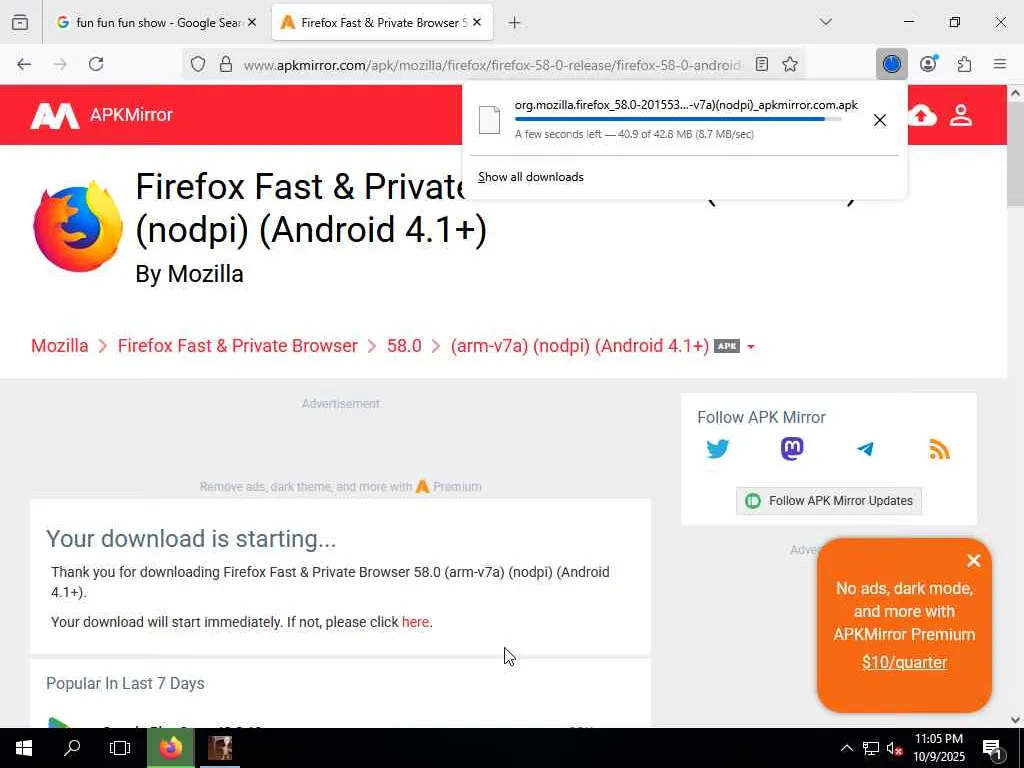This screenshot has width=1024, height=768.
Task: Show hidden system tray icons
Action: [x=846, y=748]
